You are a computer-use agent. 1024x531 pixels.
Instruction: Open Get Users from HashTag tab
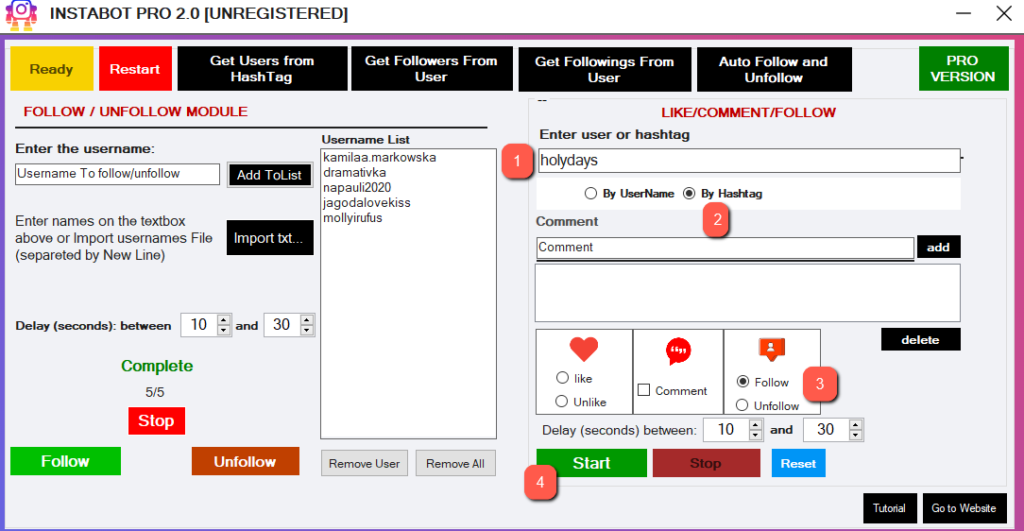pyautogui.click(x=262, y=69)
